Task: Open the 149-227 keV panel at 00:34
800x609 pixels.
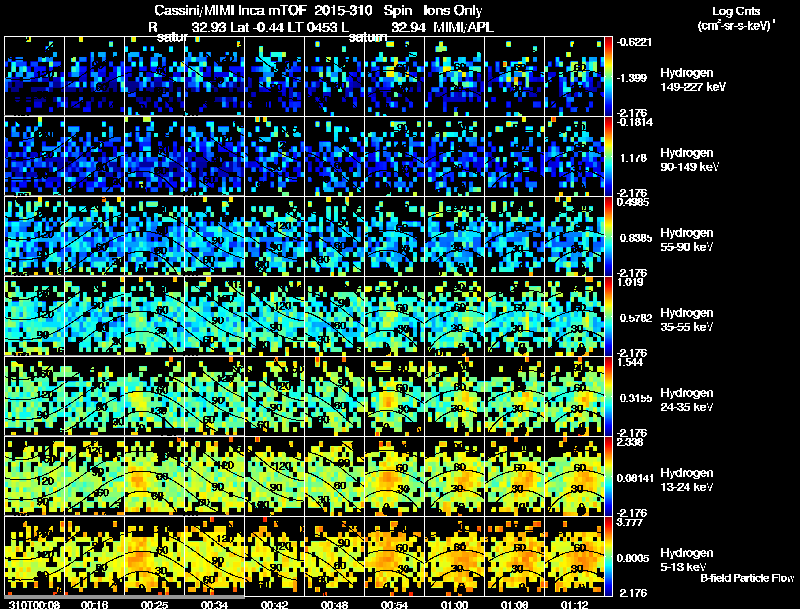Action: pyautogui.click(x=214, y=76)
